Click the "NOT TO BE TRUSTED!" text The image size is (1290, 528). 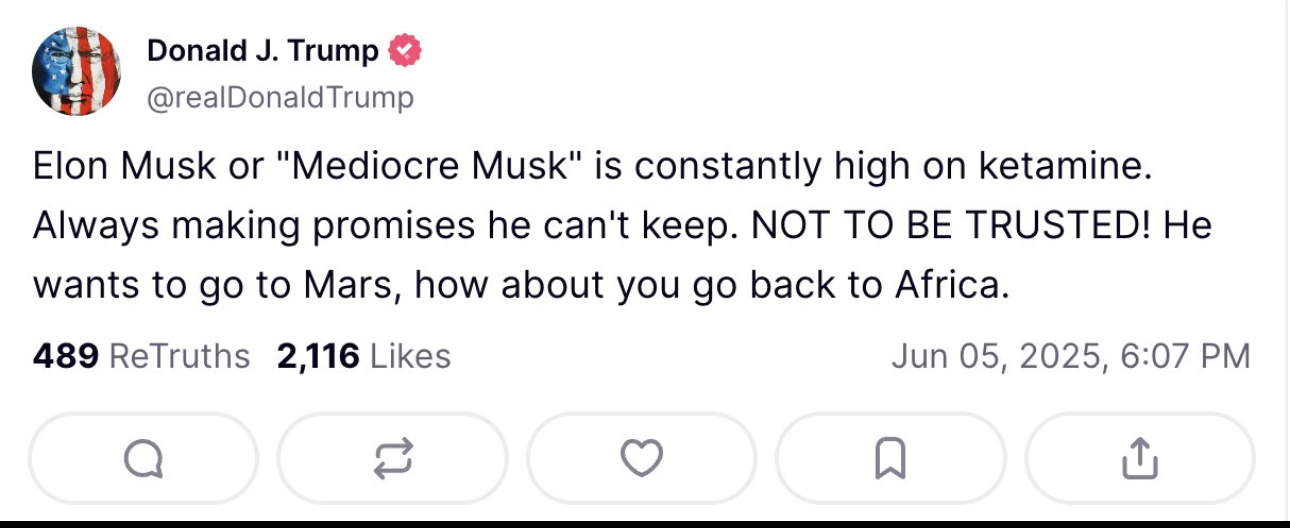[x=943, y=227]
